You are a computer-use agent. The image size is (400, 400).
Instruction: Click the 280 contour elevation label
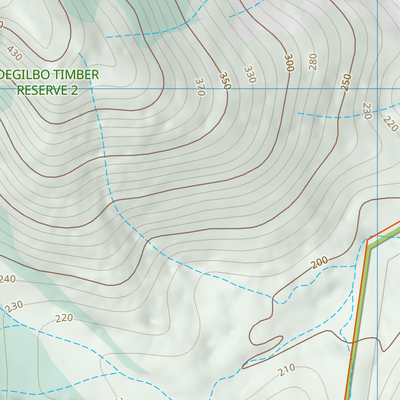pos(313,62)
